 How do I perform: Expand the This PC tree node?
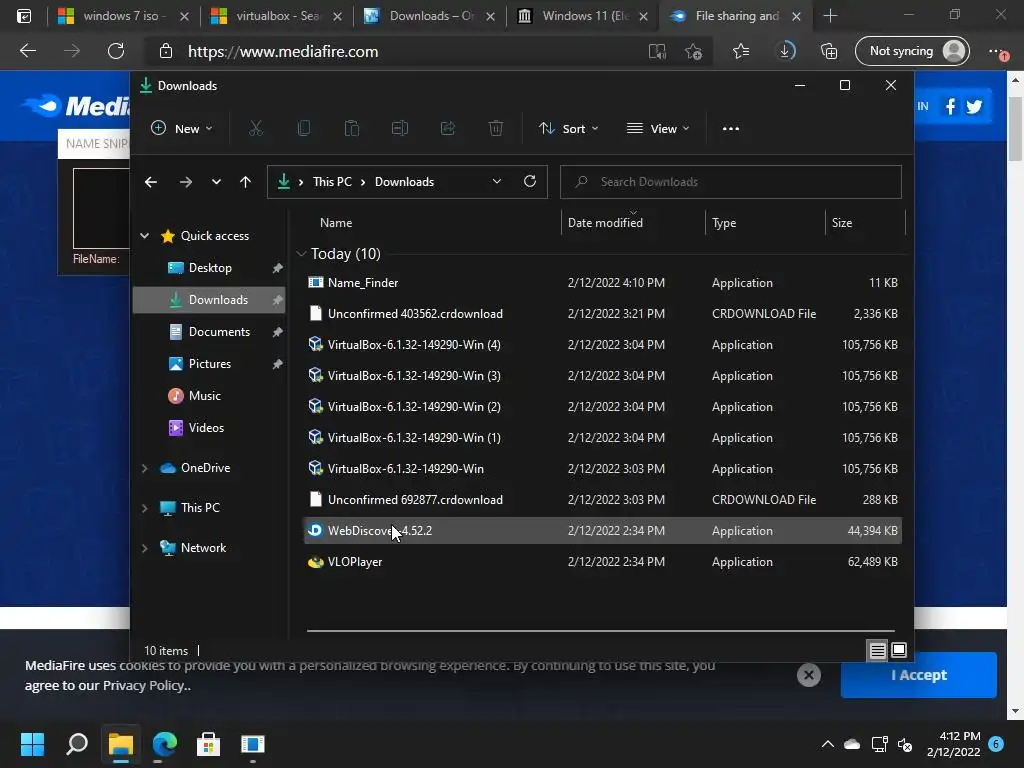pyautogui.click(x=144, y=507)
